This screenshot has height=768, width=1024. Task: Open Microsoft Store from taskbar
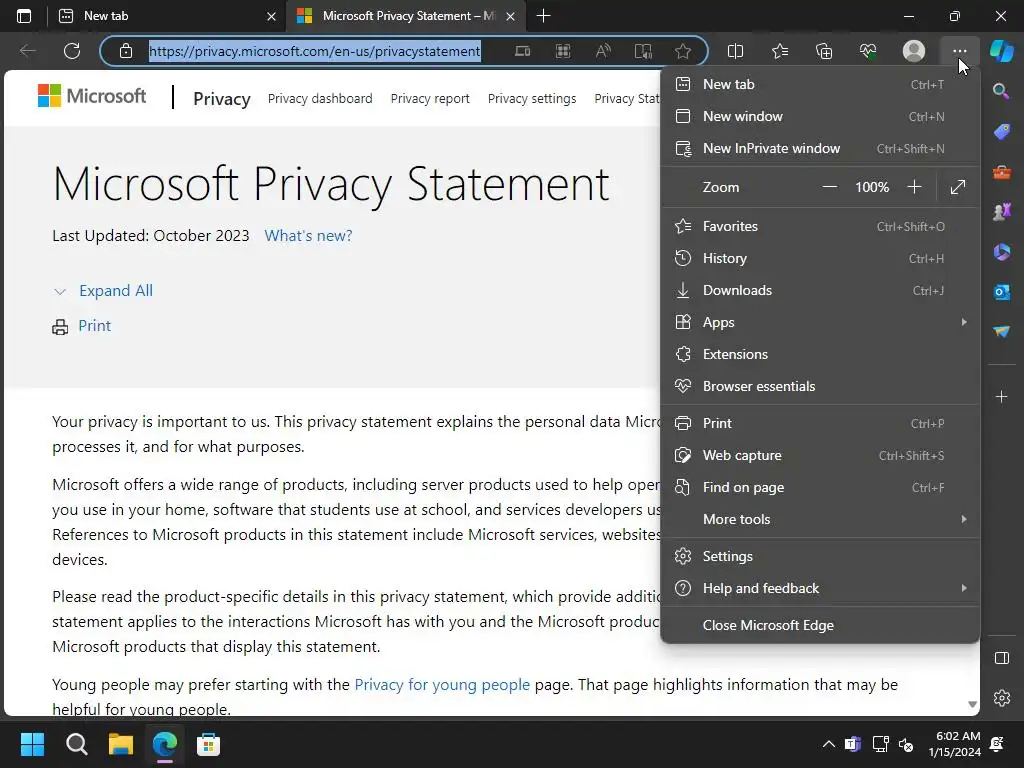pos(208,744)
